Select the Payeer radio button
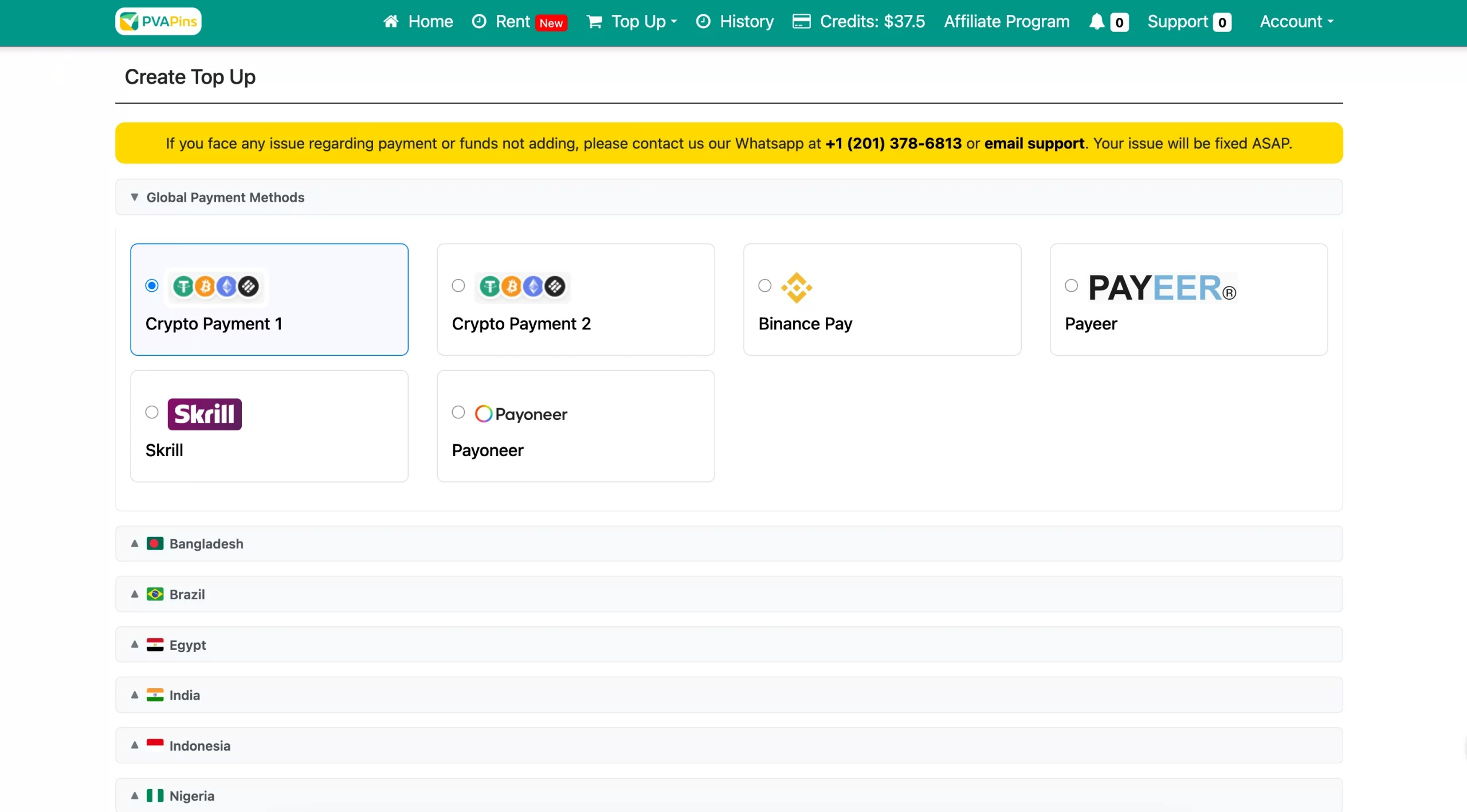 [1072, 285]
